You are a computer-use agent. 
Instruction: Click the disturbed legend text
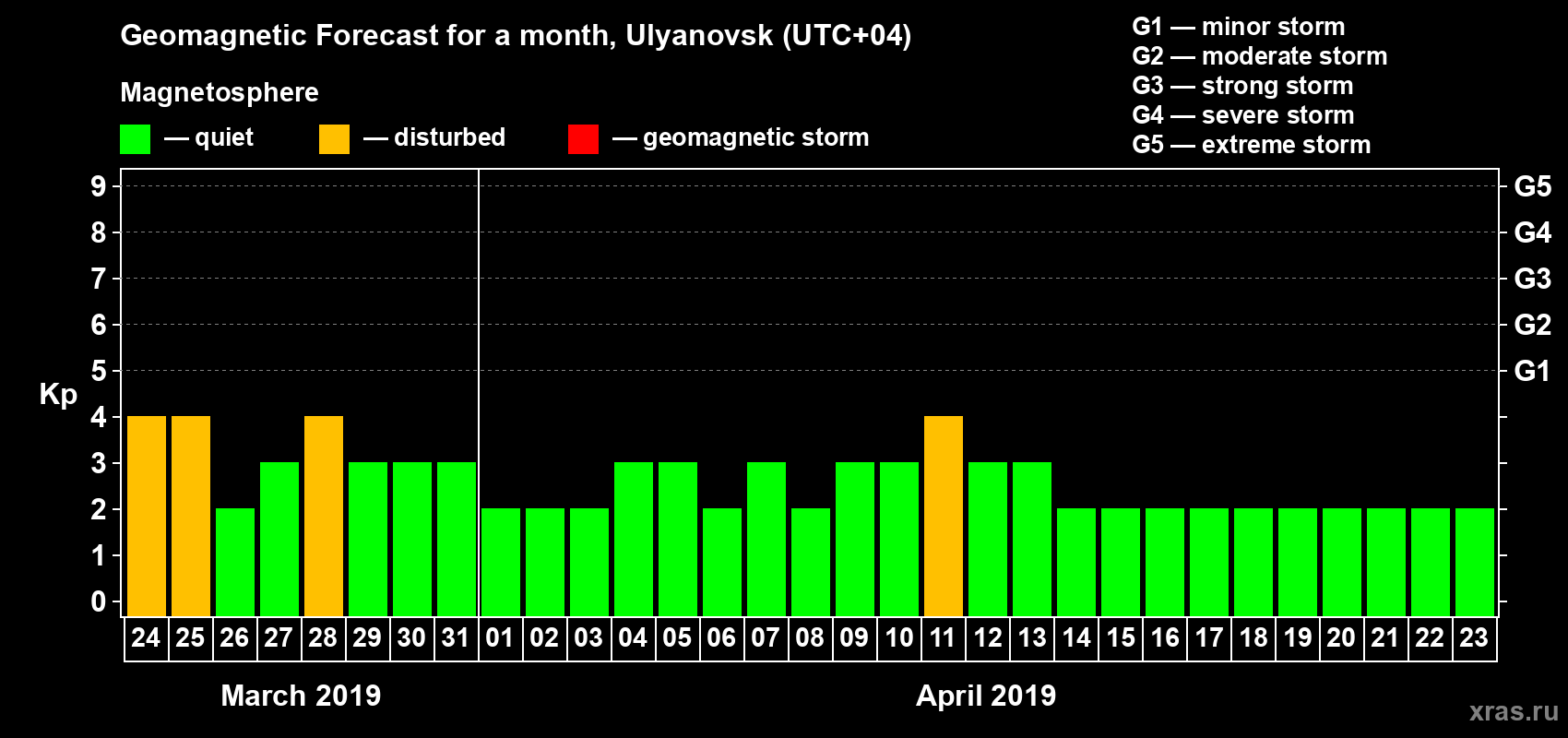click(x=450, y=137)
